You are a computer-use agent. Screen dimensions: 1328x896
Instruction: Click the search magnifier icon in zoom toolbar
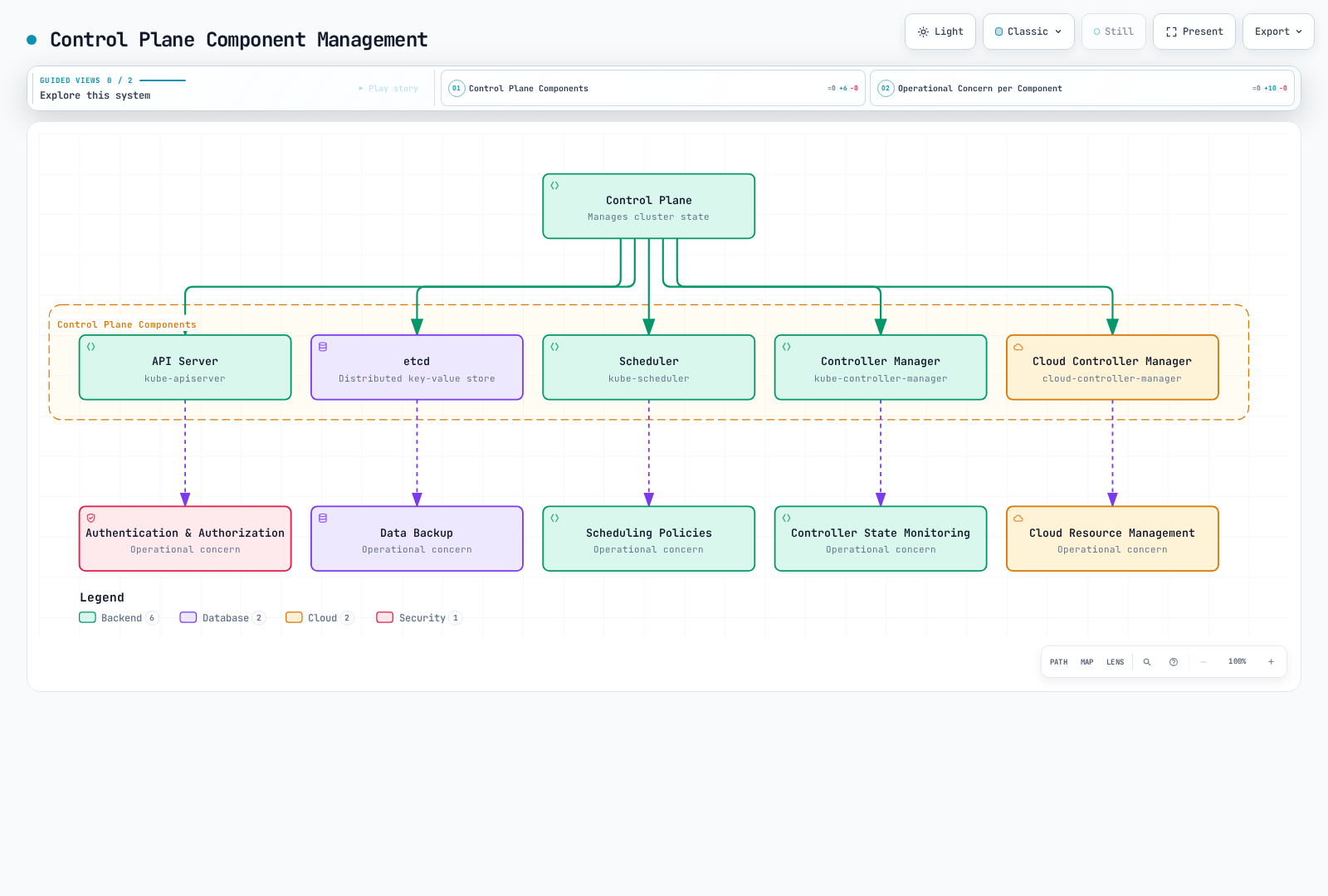1147,662
